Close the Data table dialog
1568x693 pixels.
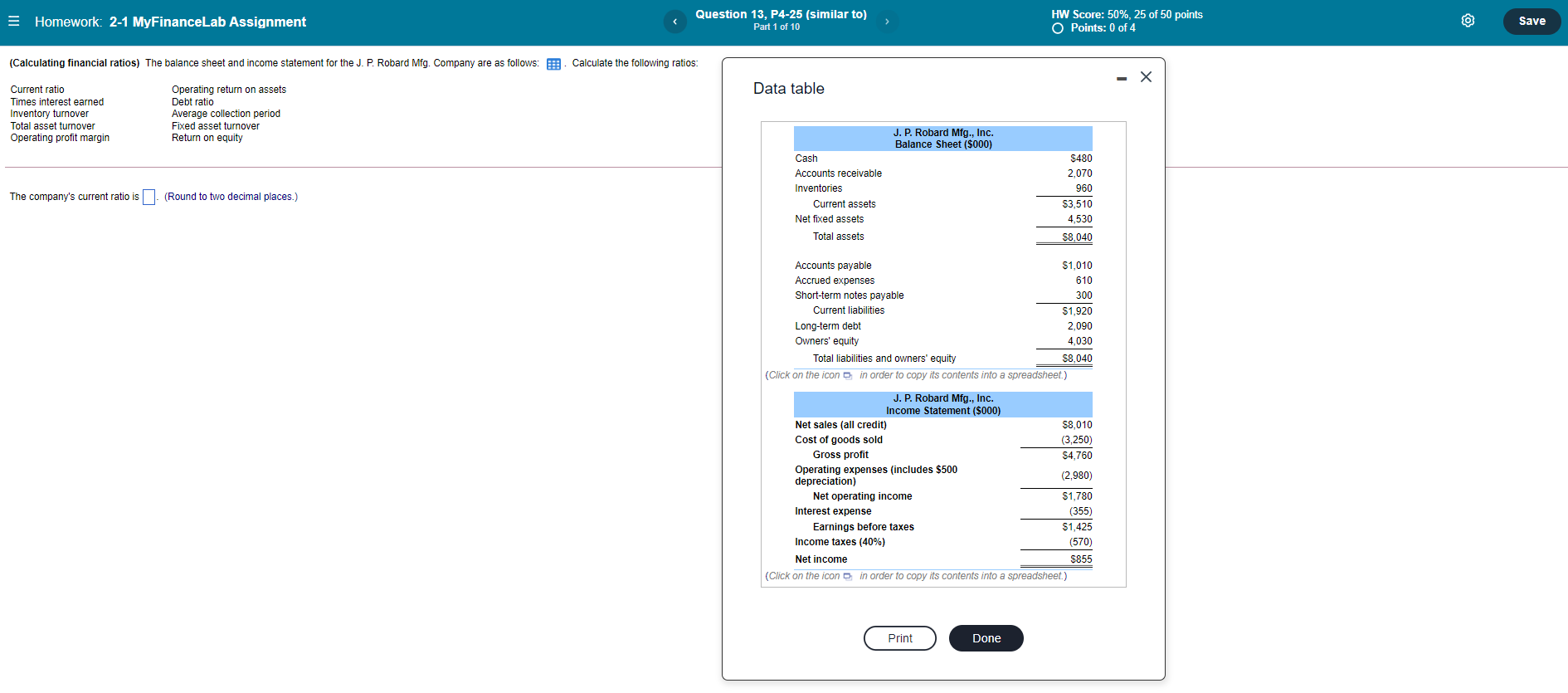[x=1146, y=77]
